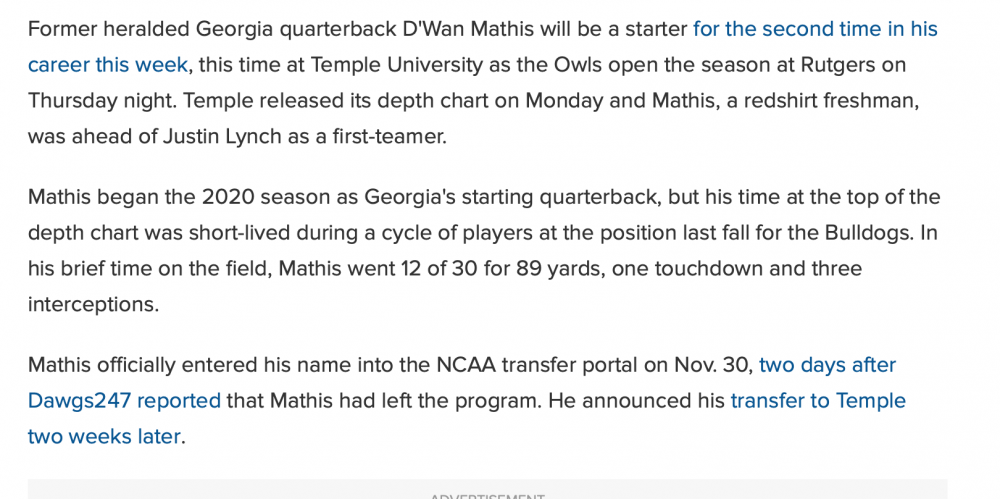Click the word "first-teamer" in the first paragraph
This screenshot has height=499, width=1000.
click(x=387, y=137)
